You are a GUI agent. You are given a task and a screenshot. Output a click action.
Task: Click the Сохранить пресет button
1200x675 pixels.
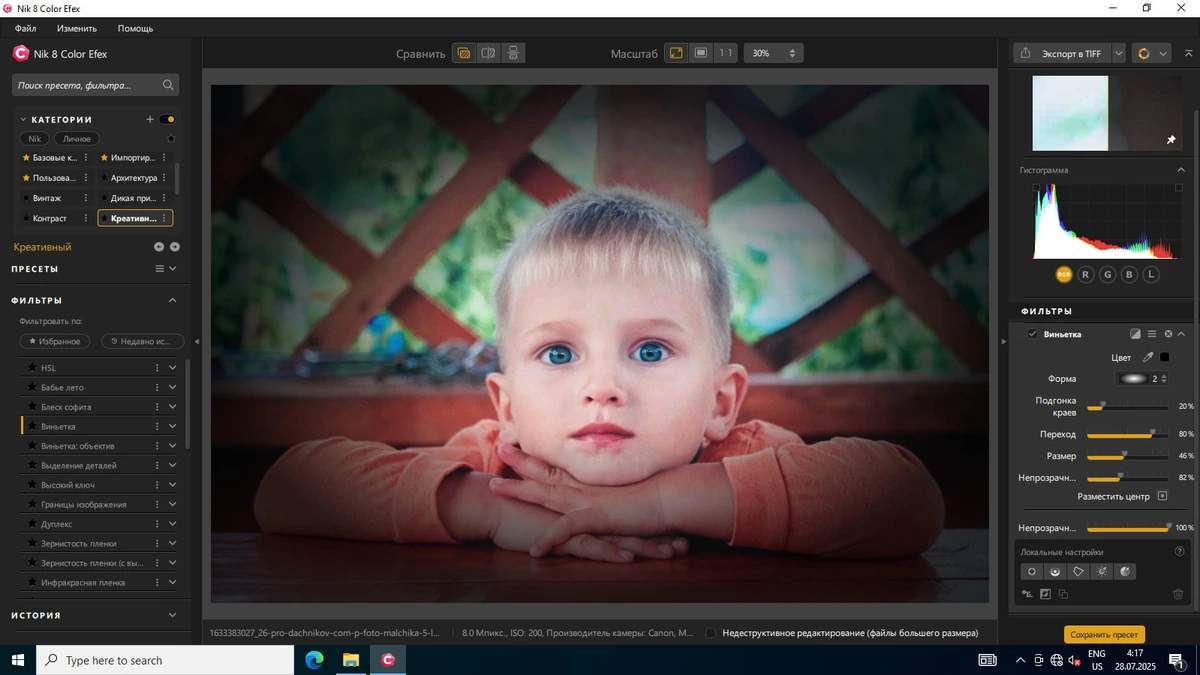1104,634
